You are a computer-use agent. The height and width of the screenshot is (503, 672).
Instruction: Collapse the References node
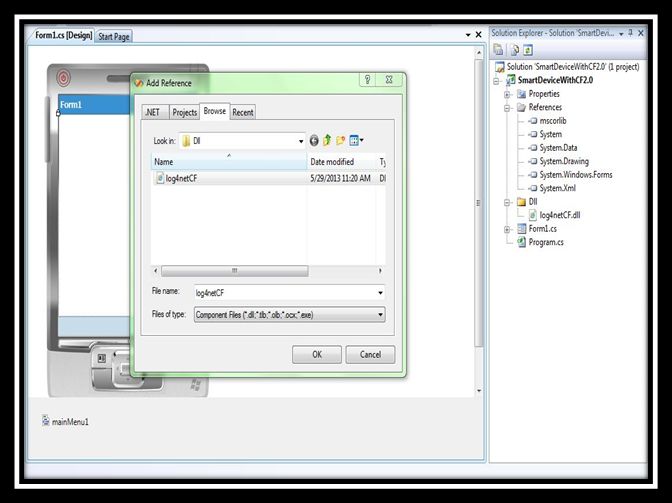point(507,108)
